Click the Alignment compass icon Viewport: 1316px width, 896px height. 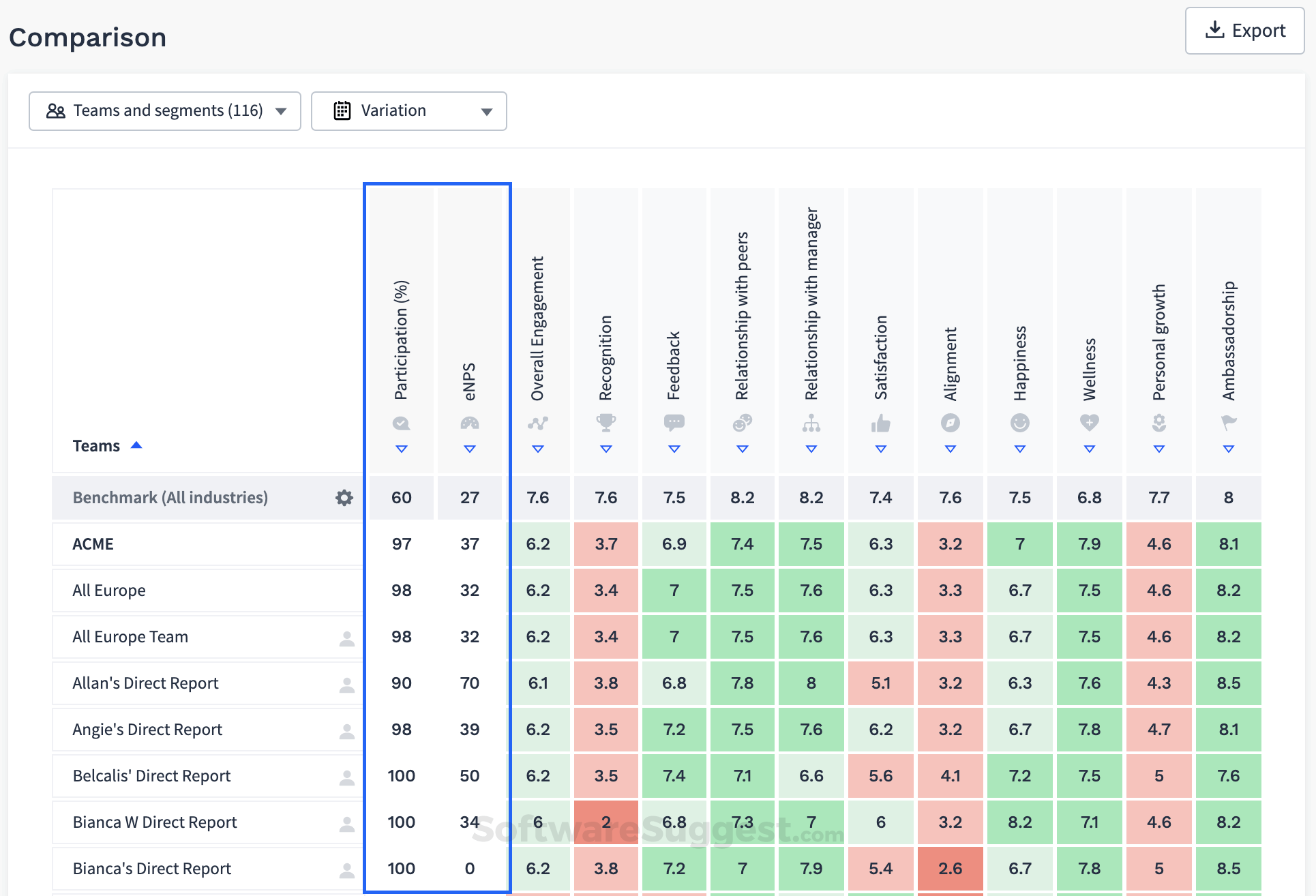coord(950,423)
